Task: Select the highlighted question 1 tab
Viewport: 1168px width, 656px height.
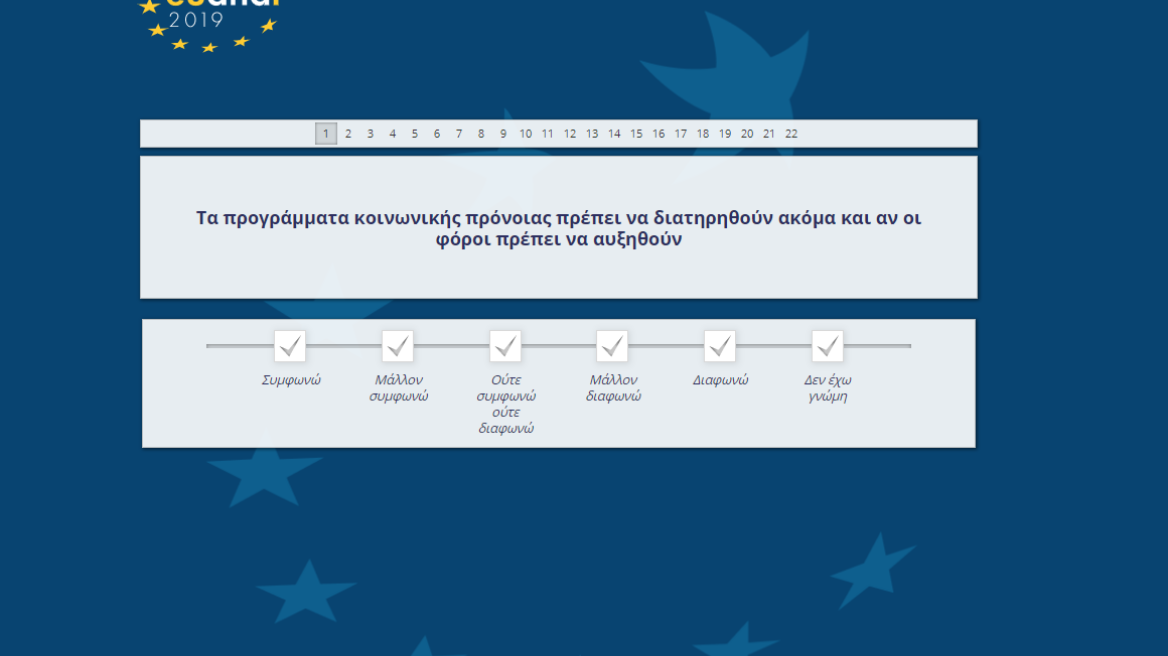Action: click(x=325, y=133)
